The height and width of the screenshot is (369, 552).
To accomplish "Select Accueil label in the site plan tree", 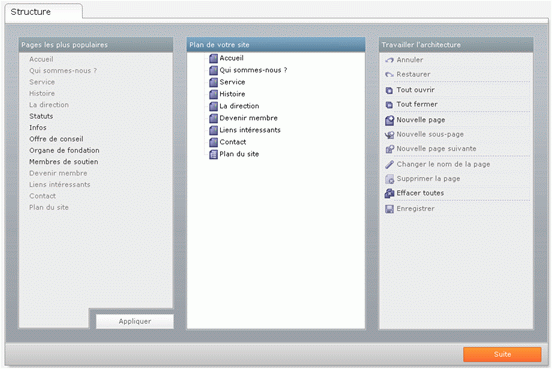I will [x=231, y=58].
